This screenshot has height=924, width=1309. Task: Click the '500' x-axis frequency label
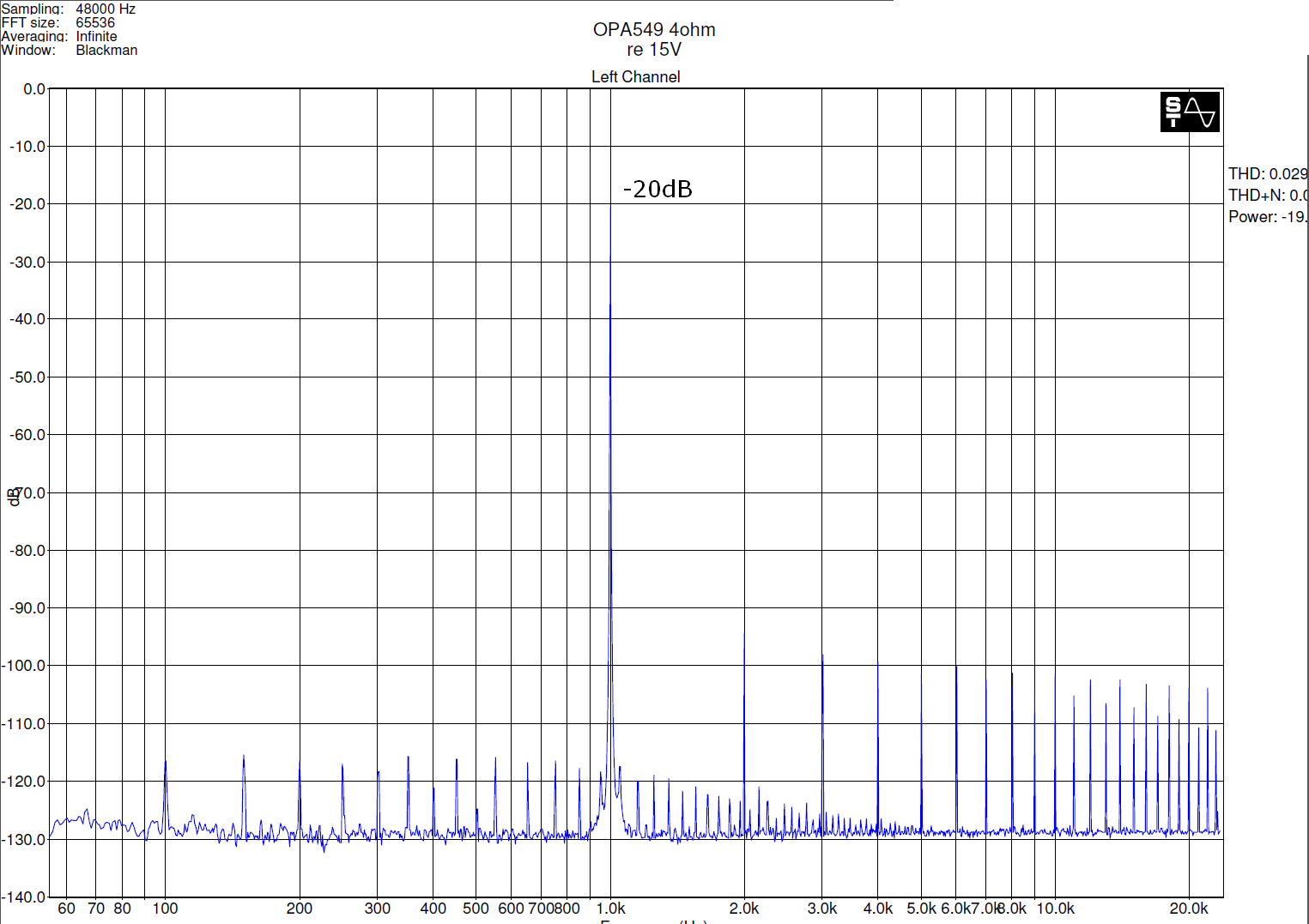pos(476,909)
